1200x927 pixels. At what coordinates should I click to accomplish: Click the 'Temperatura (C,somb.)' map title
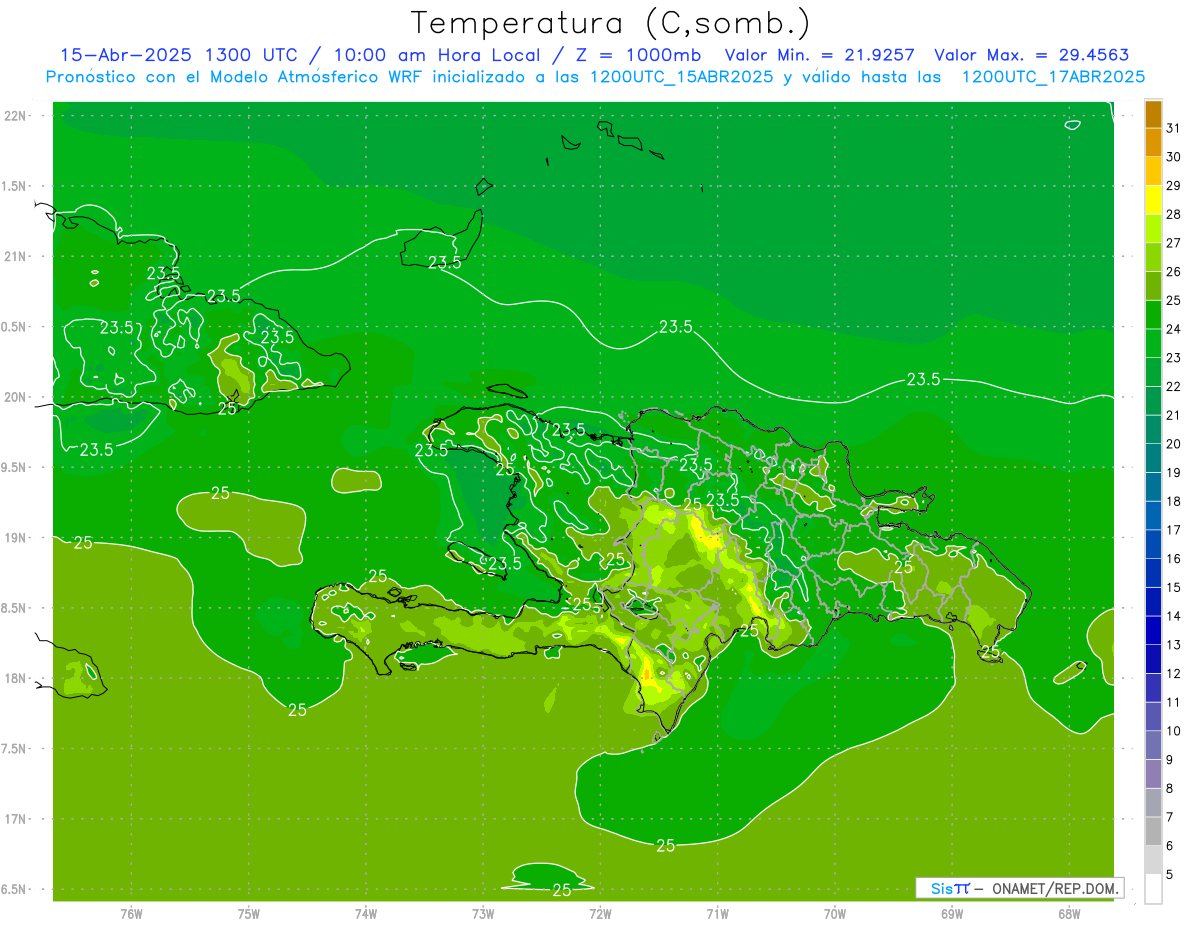pos(610,23)
